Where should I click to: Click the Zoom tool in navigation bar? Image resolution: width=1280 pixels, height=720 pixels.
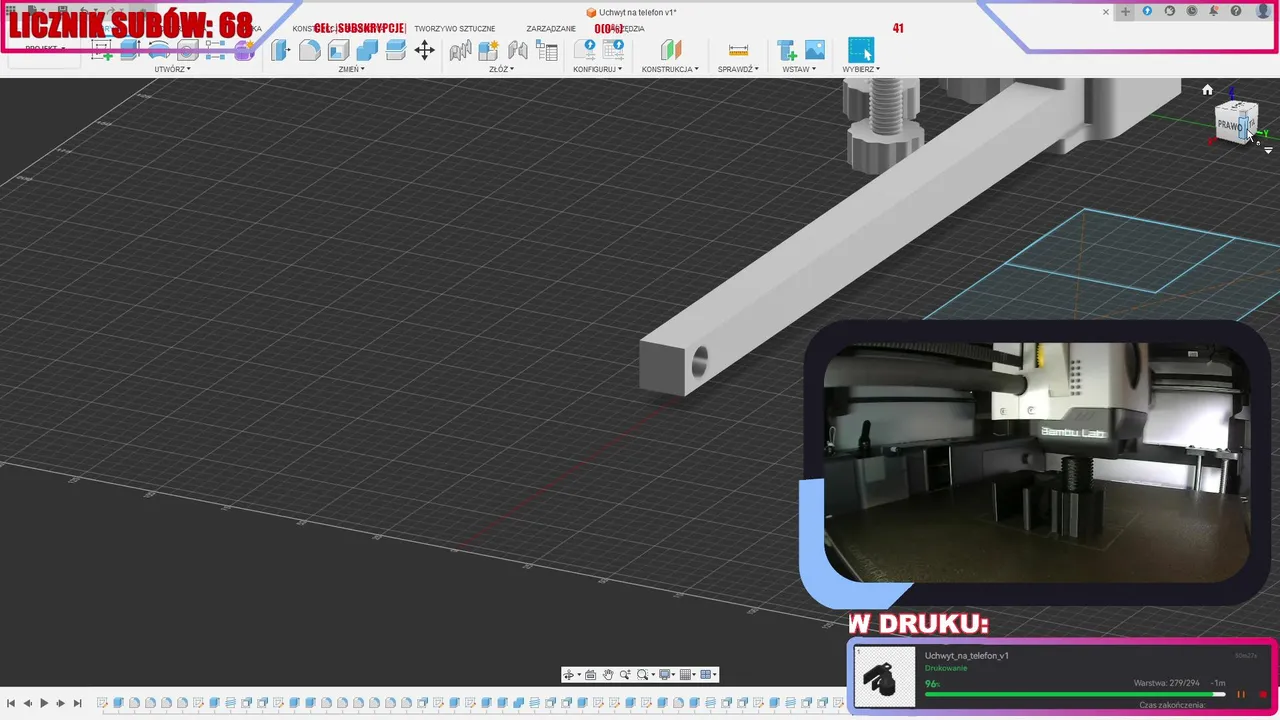click(x=625, y=675)
